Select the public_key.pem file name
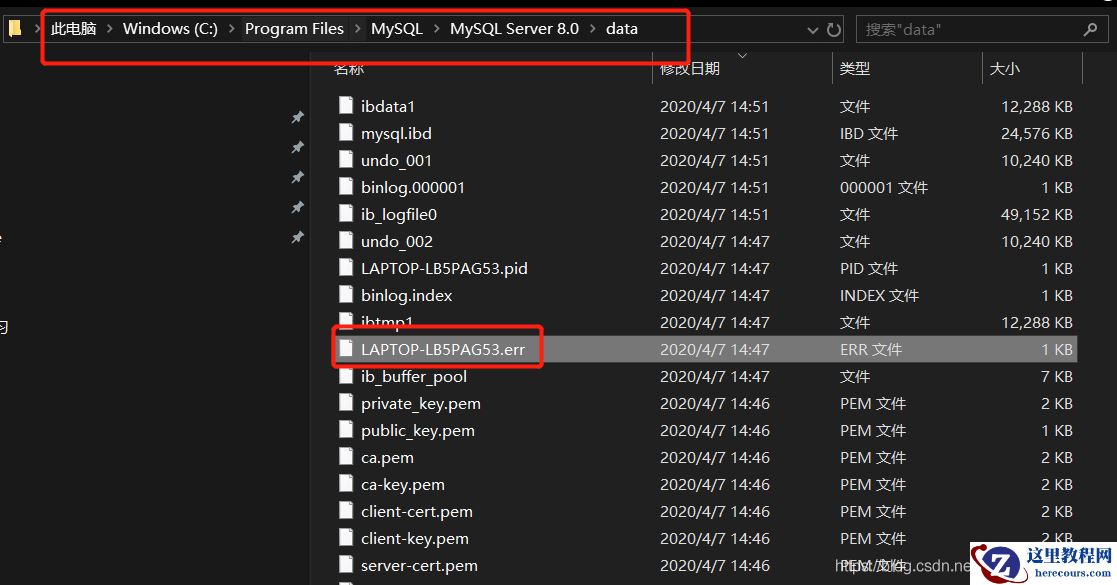The width and height of the screenshot is (1117, 585). 417,430
